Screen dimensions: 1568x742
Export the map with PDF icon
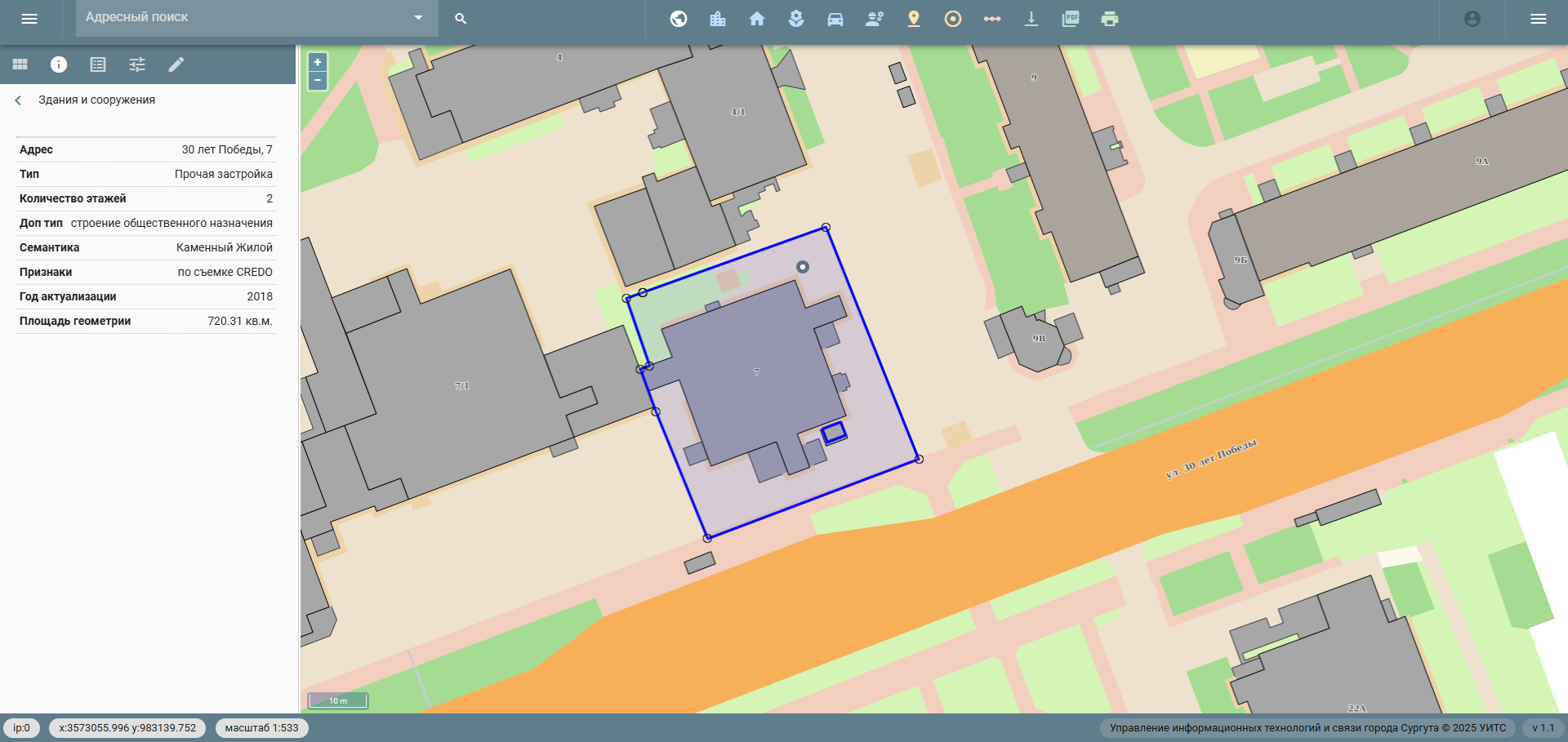pyautogui.click(x=1071, y=19)
